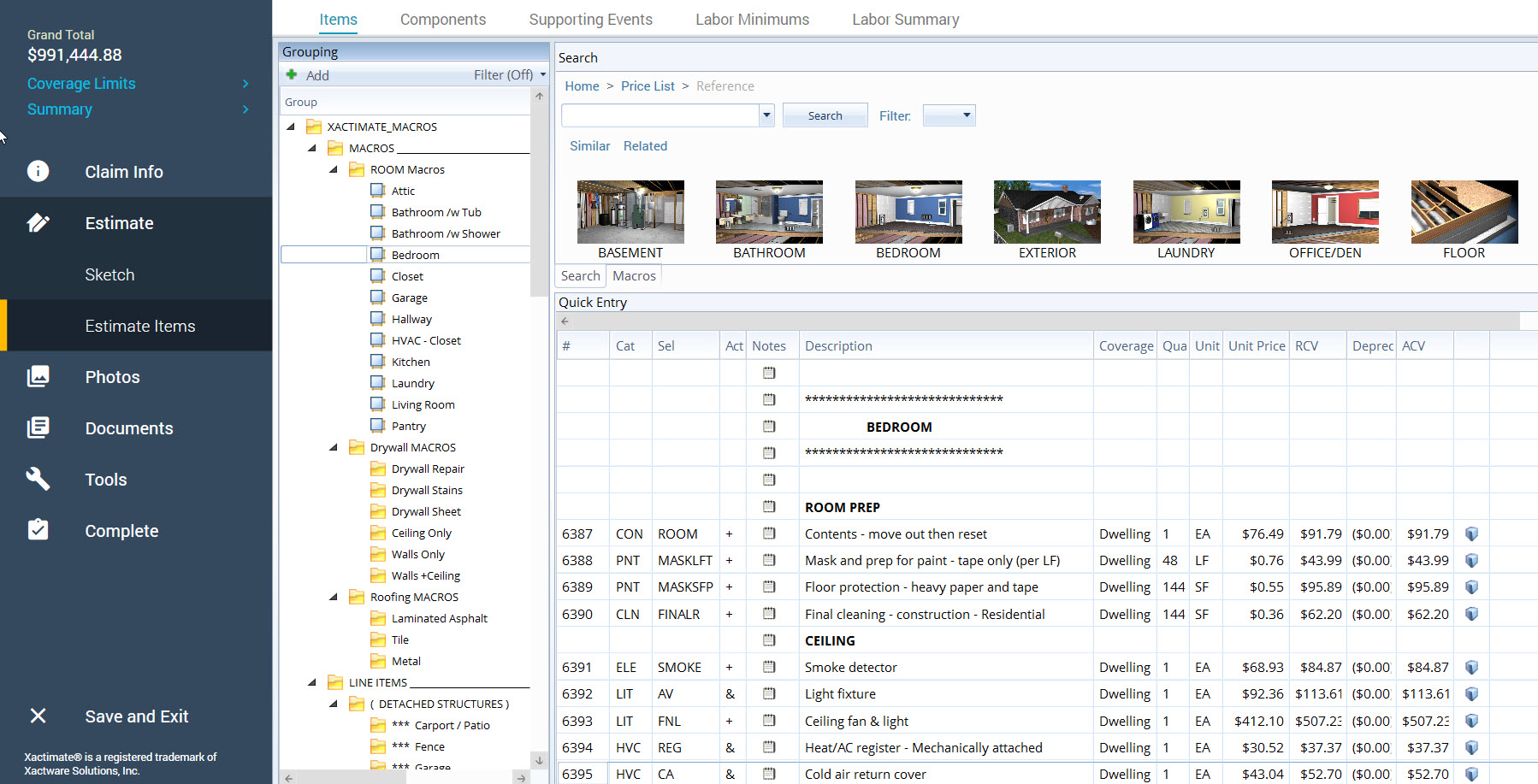Click the Tools wrench icon
The height and width of the screenshot is (784, 1538).
[38, 479]
